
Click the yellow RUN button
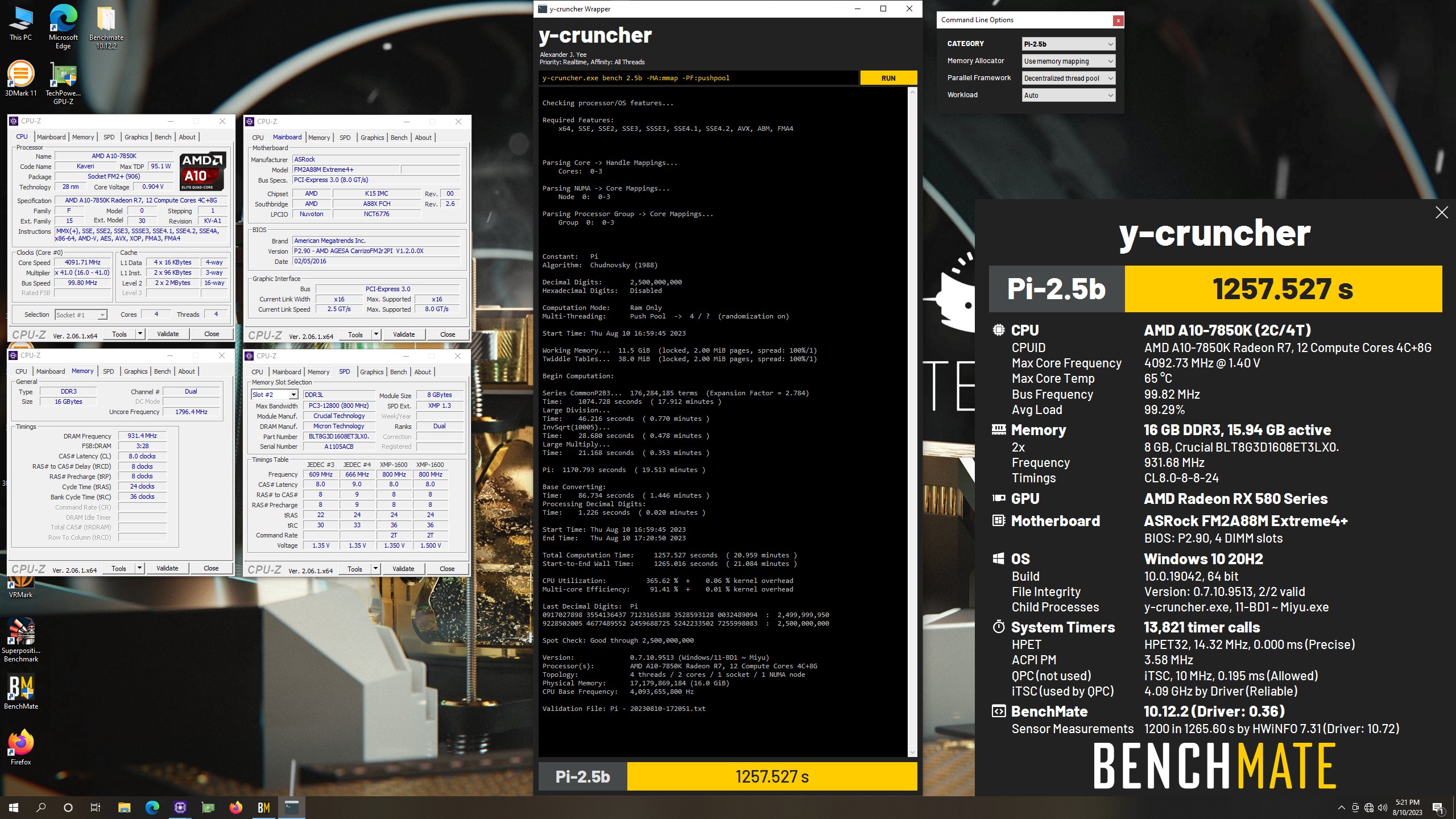(888, 78)
